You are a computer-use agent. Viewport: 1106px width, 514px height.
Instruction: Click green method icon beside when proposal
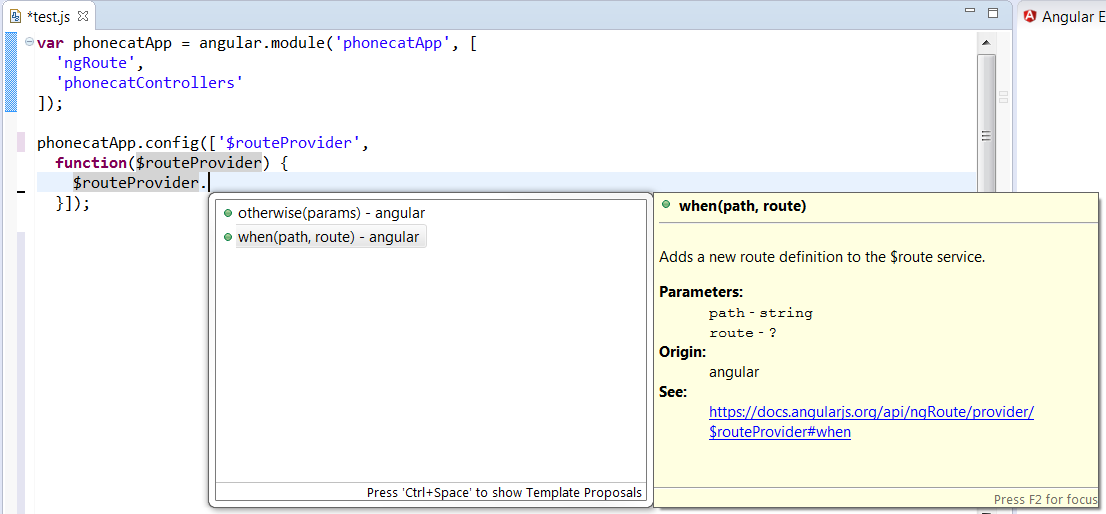tap(228, 237)
